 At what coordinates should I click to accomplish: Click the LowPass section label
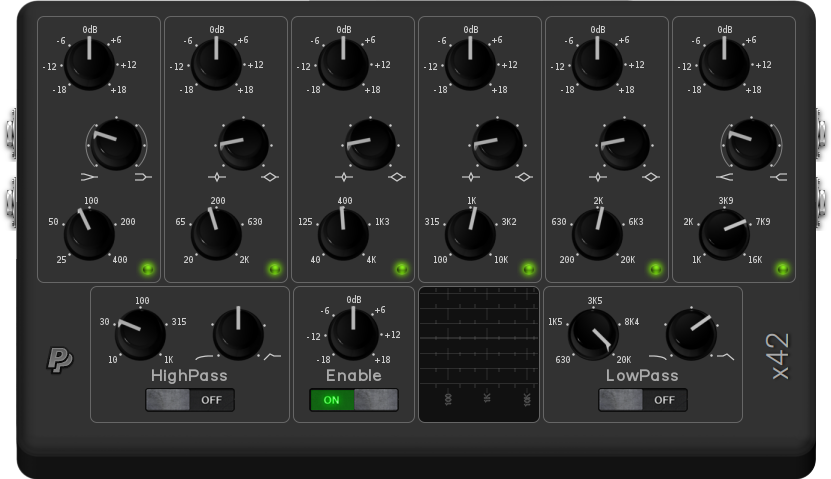coord(642,376)
